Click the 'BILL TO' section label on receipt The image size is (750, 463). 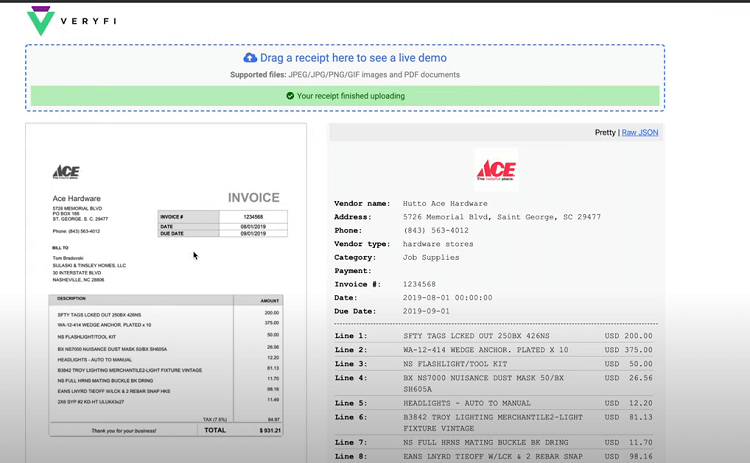tap(60, 248)
